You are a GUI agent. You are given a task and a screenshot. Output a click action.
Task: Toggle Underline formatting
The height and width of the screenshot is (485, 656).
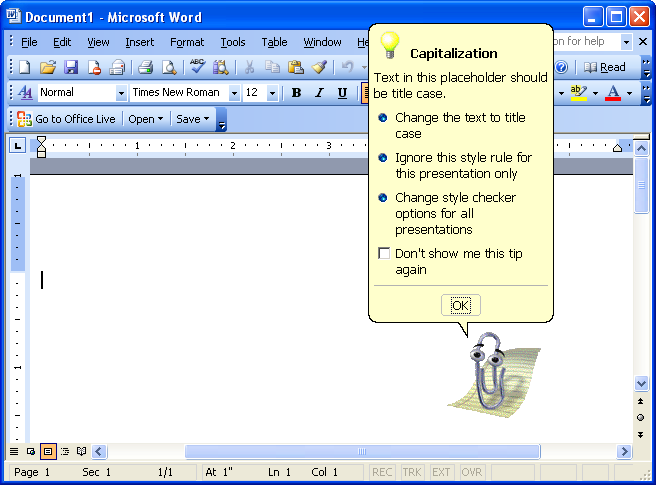point(342,92)
